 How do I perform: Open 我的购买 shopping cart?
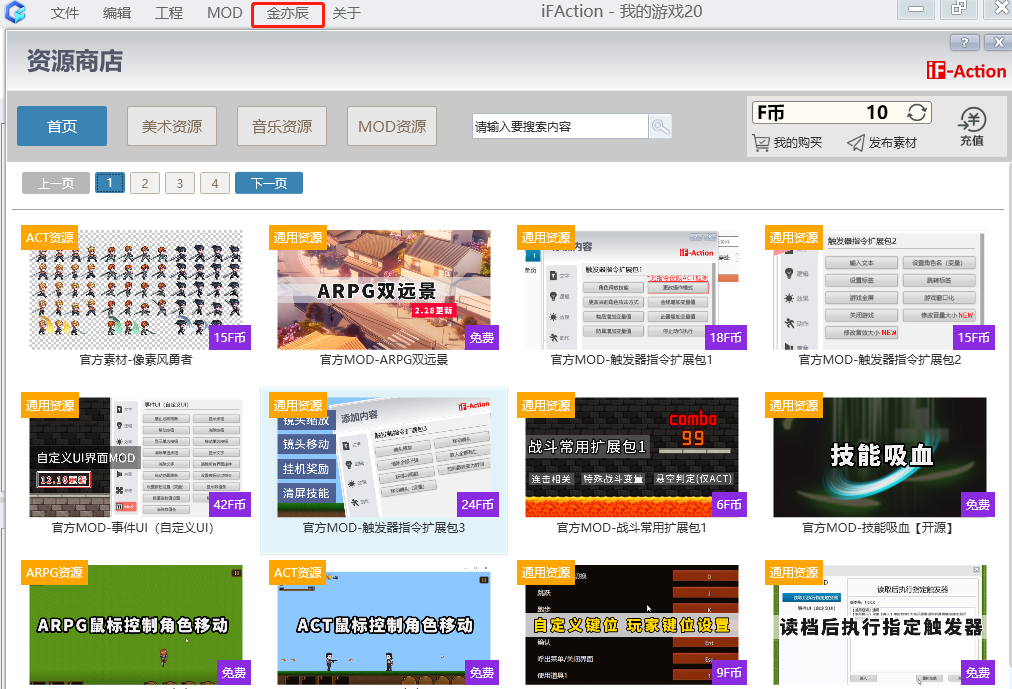tap(787, 143)
